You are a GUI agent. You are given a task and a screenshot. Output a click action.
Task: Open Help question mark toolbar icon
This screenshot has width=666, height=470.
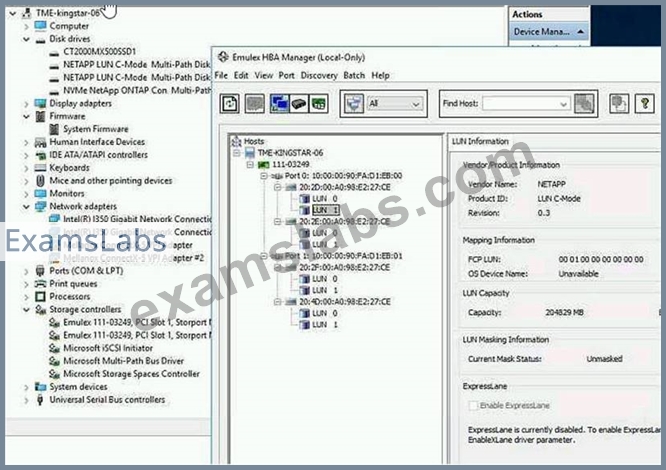644,104
